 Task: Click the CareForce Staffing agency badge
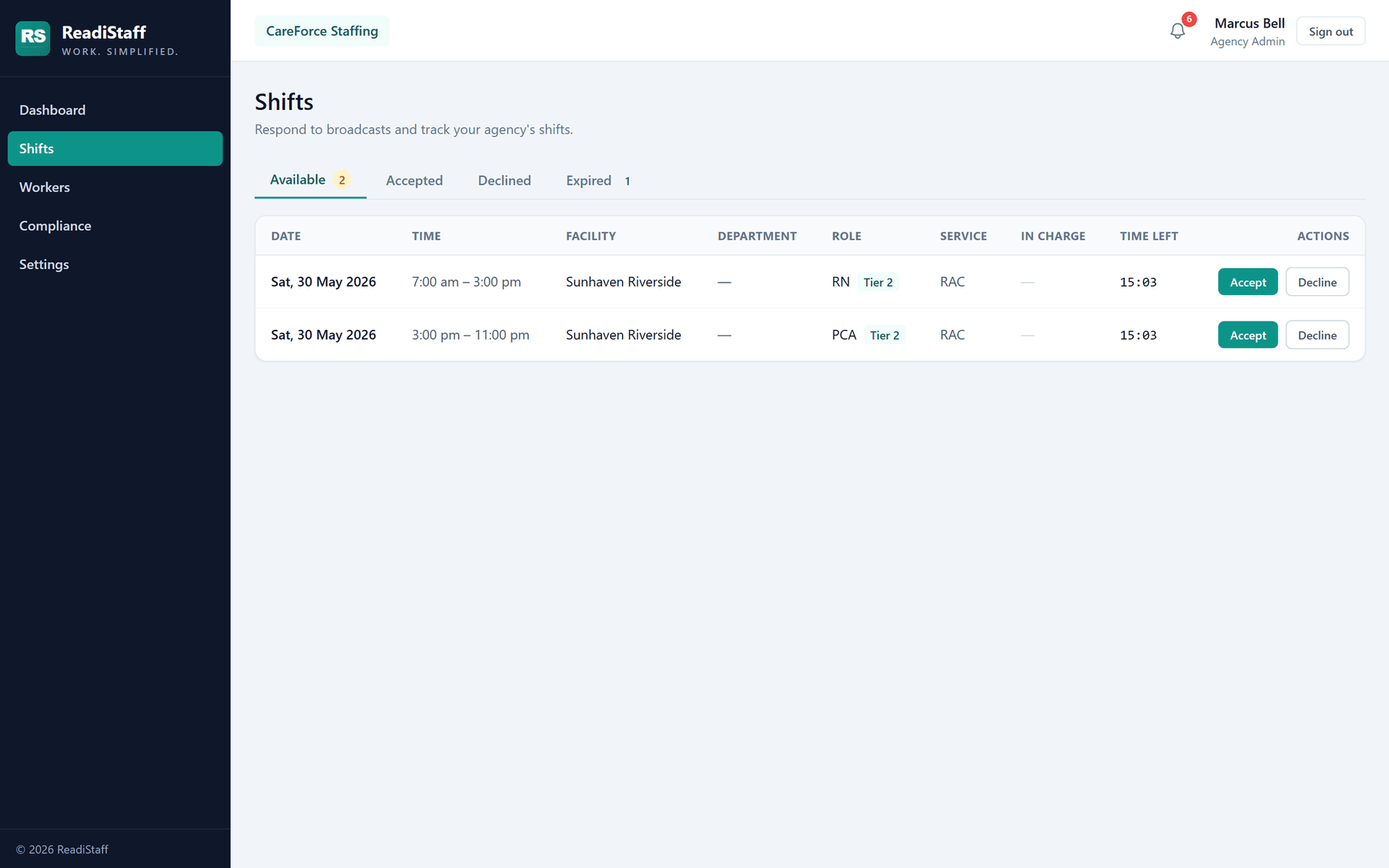tap(322, 31)
